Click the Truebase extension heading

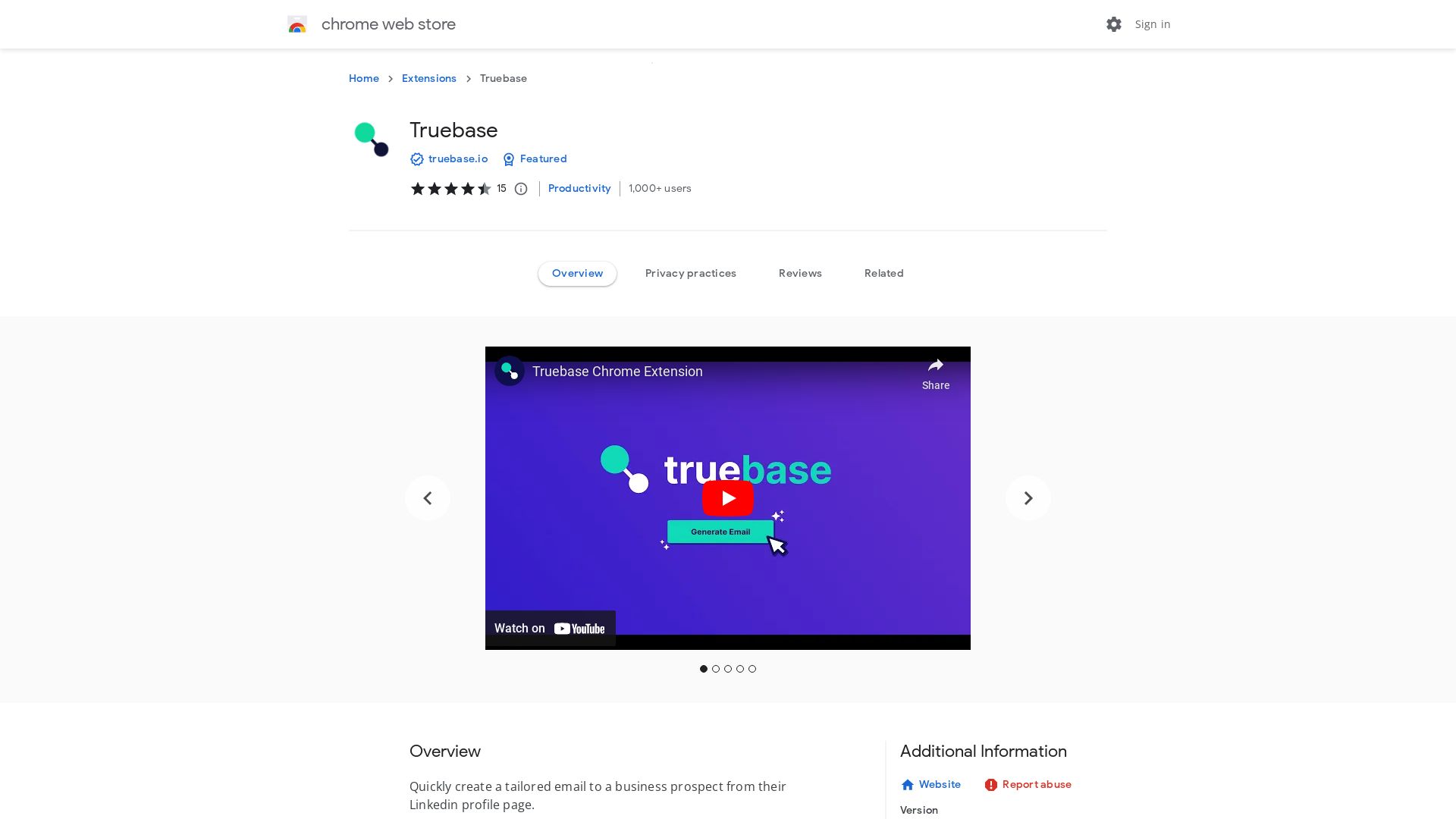(453, 130)
